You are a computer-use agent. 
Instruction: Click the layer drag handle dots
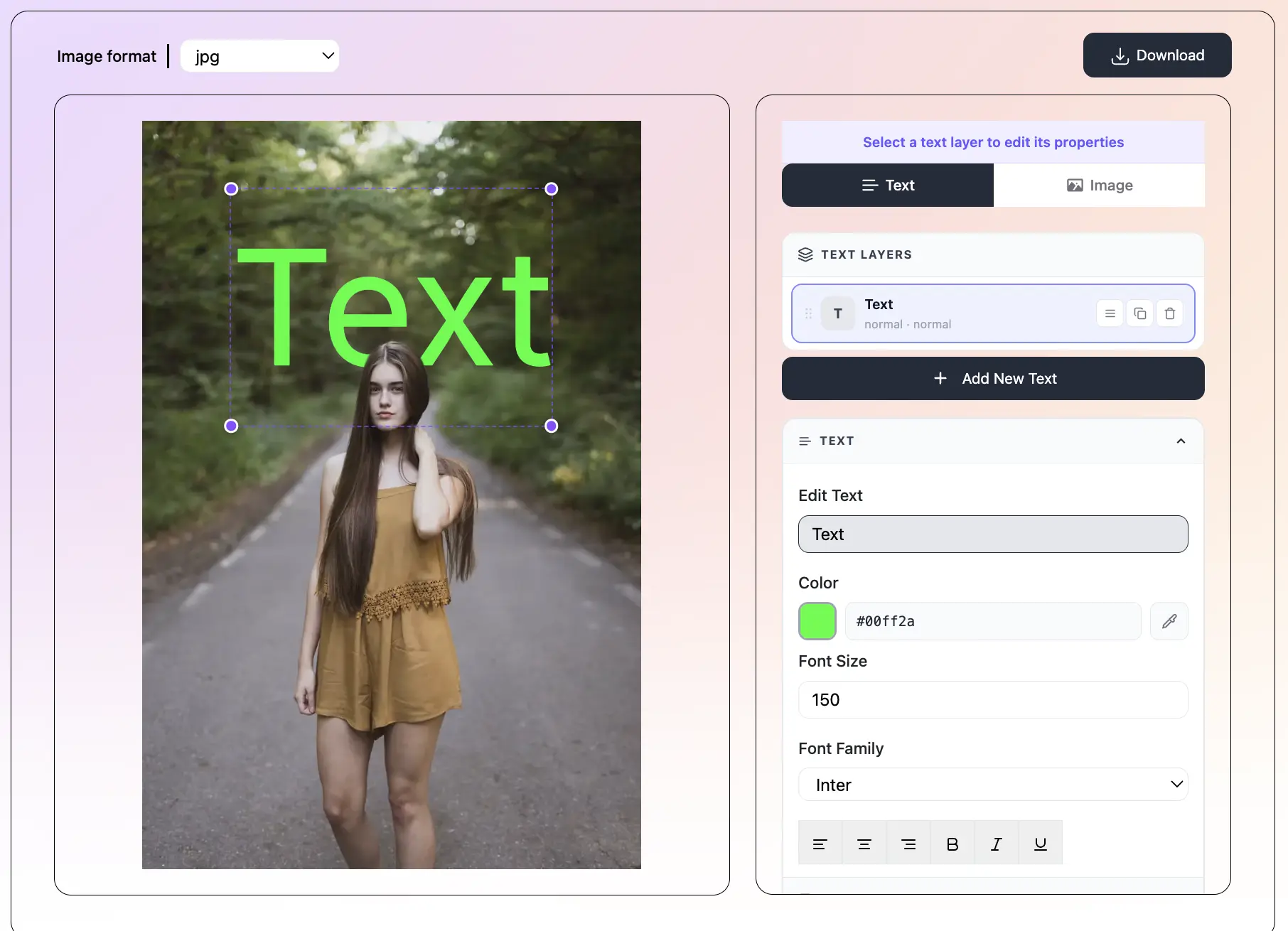click(x=808, y=313)
